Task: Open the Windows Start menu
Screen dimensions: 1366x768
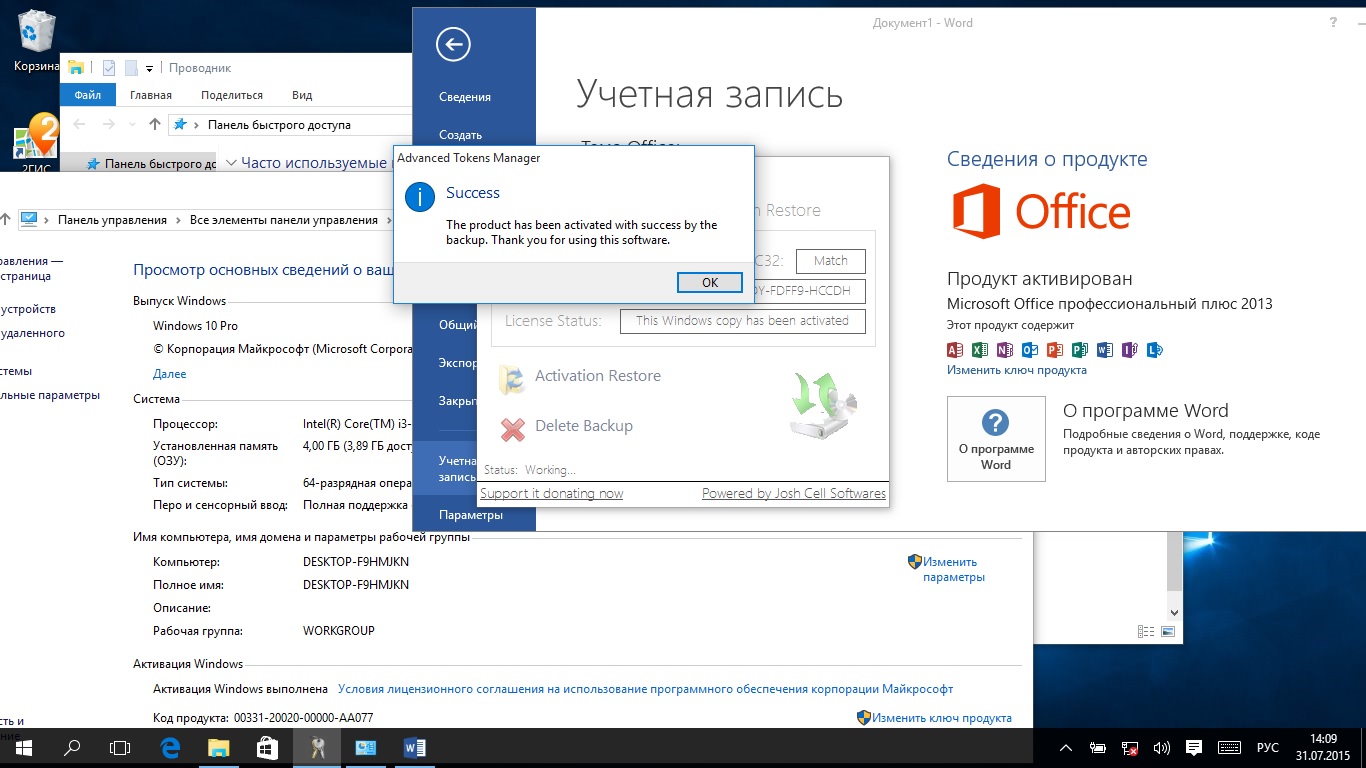Action: coord(24,747)
